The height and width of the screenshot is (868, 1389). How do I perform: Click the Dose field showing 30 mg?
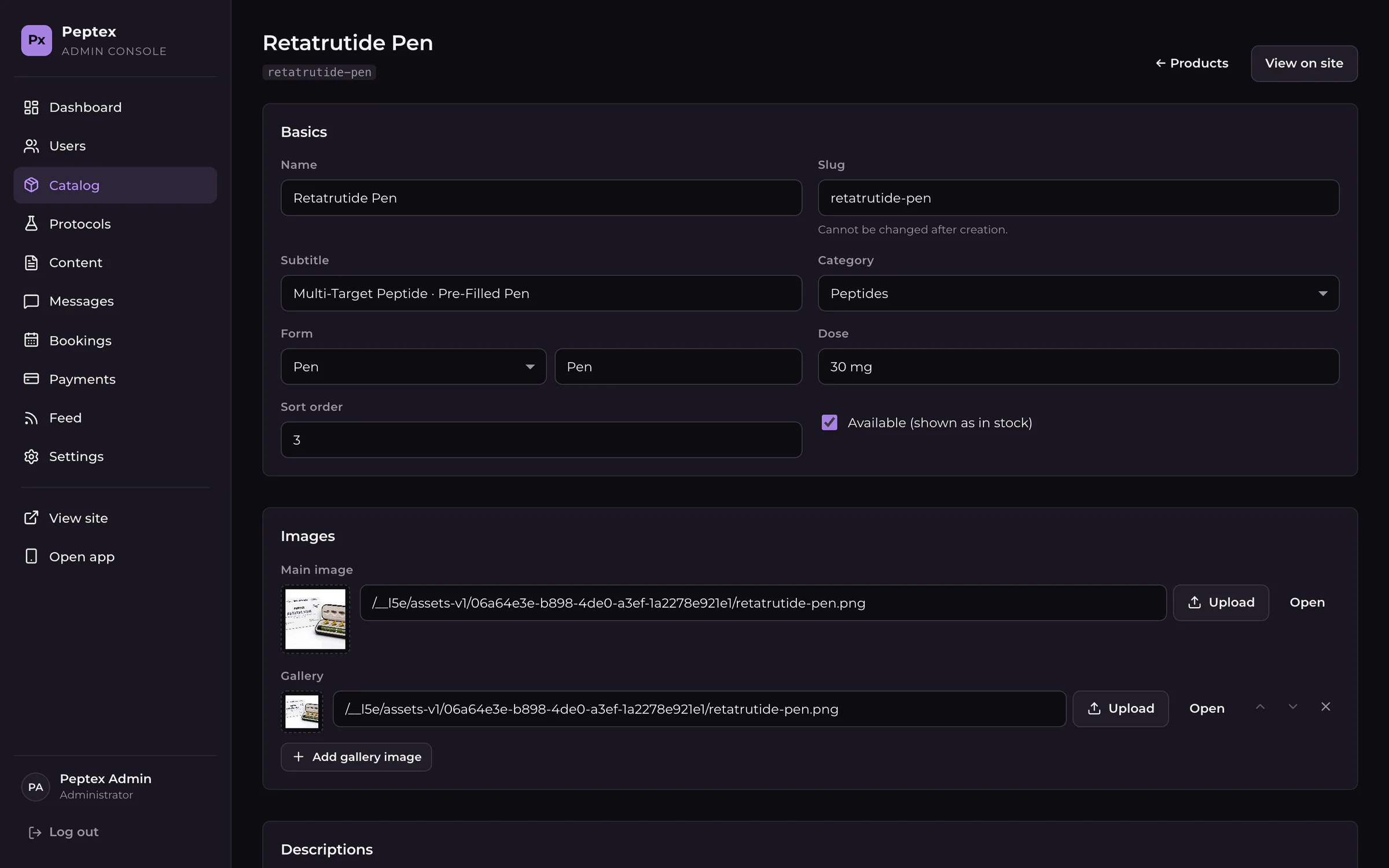(x=1078, y=367)
